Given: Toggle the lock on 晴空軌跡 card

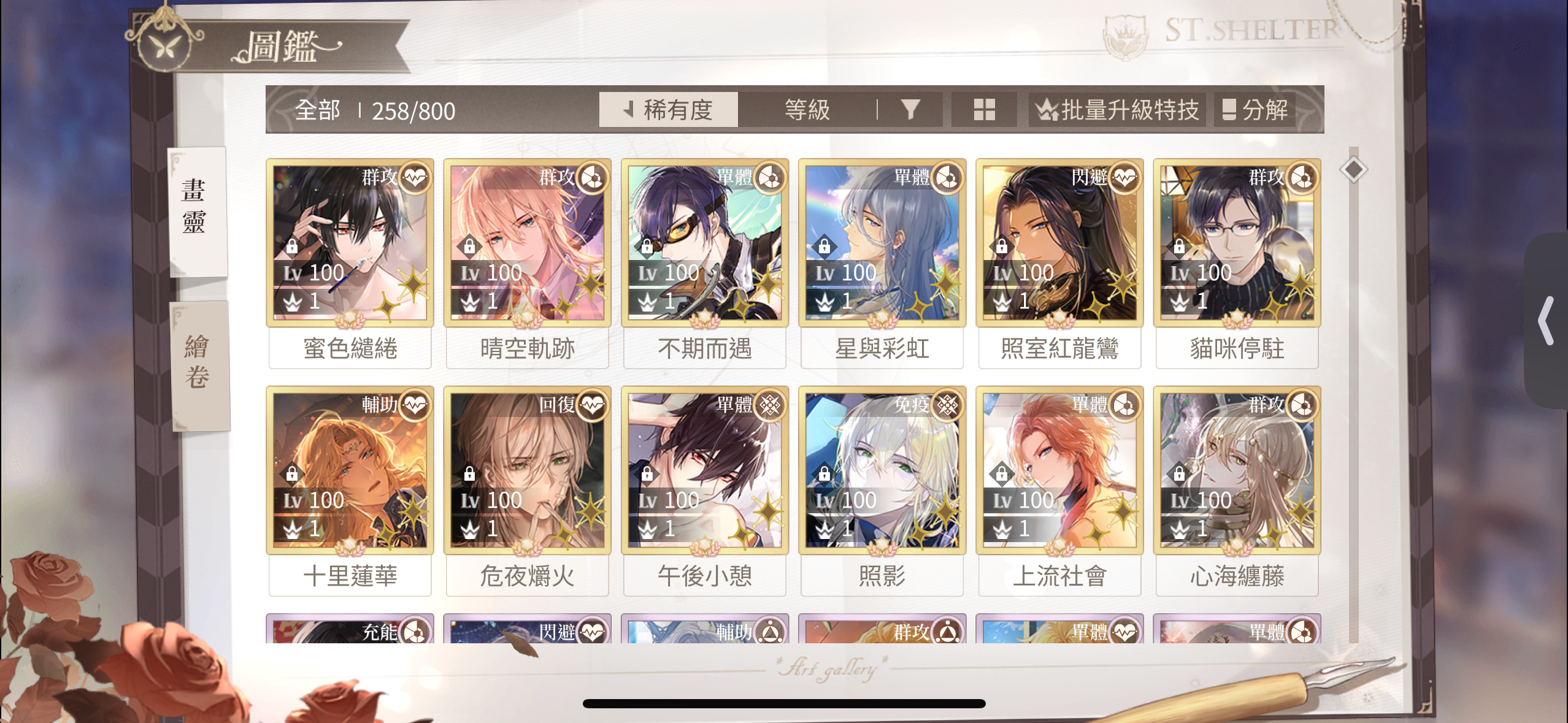Looking at the screenshot, I should click(469, 247).
